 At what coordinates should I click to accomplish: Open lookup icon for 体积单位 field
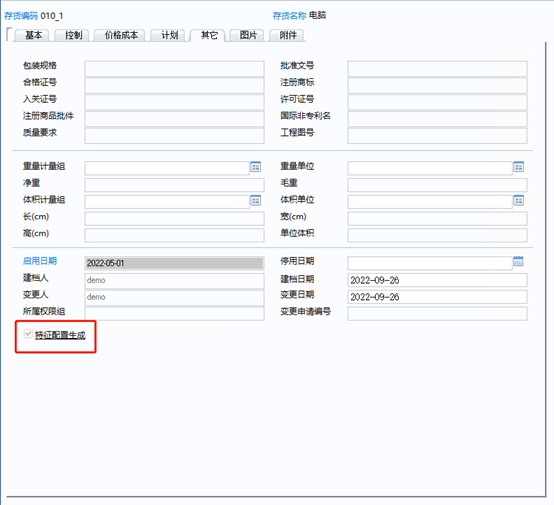pyautogui.click(x=518, y=200)
